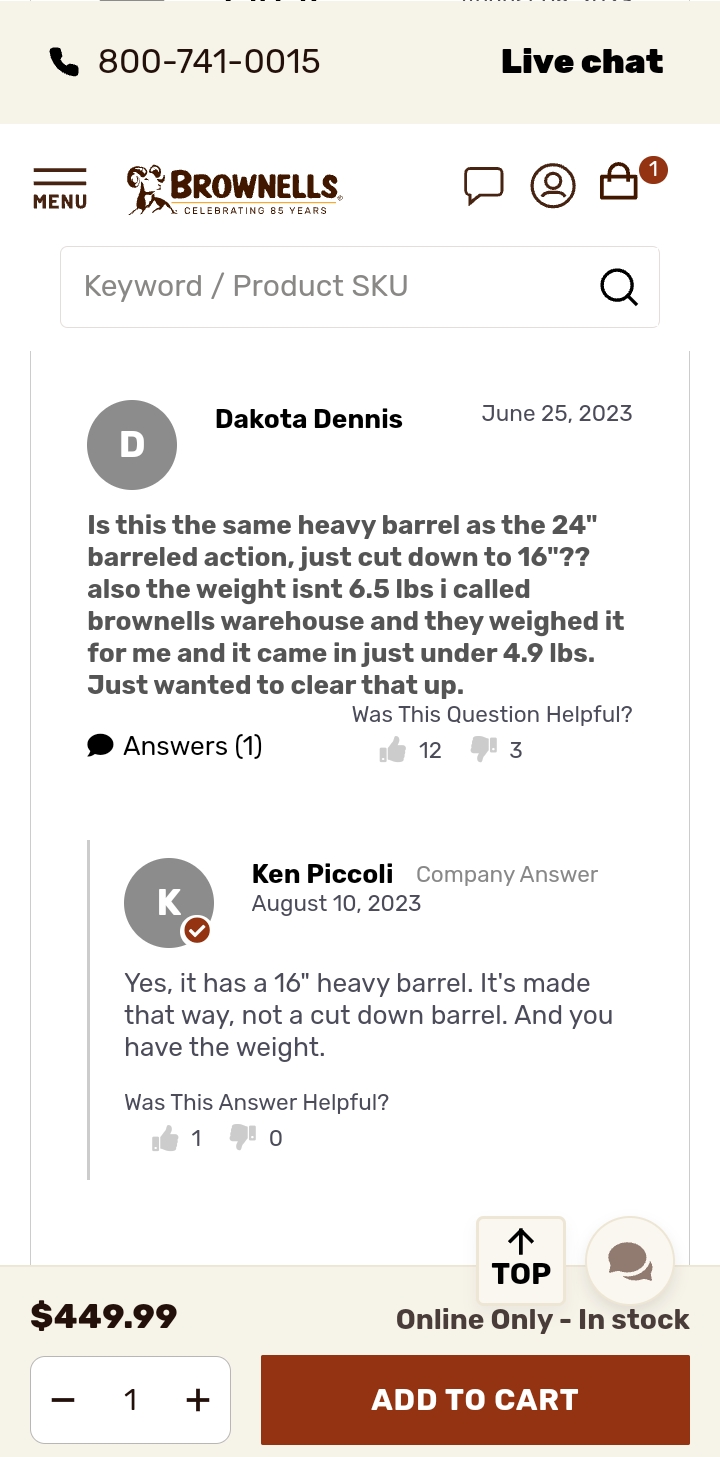
Task: Mark Ken Piccoli's answer as helpful
Action: pyautogui.click(x=165, y=1138)
